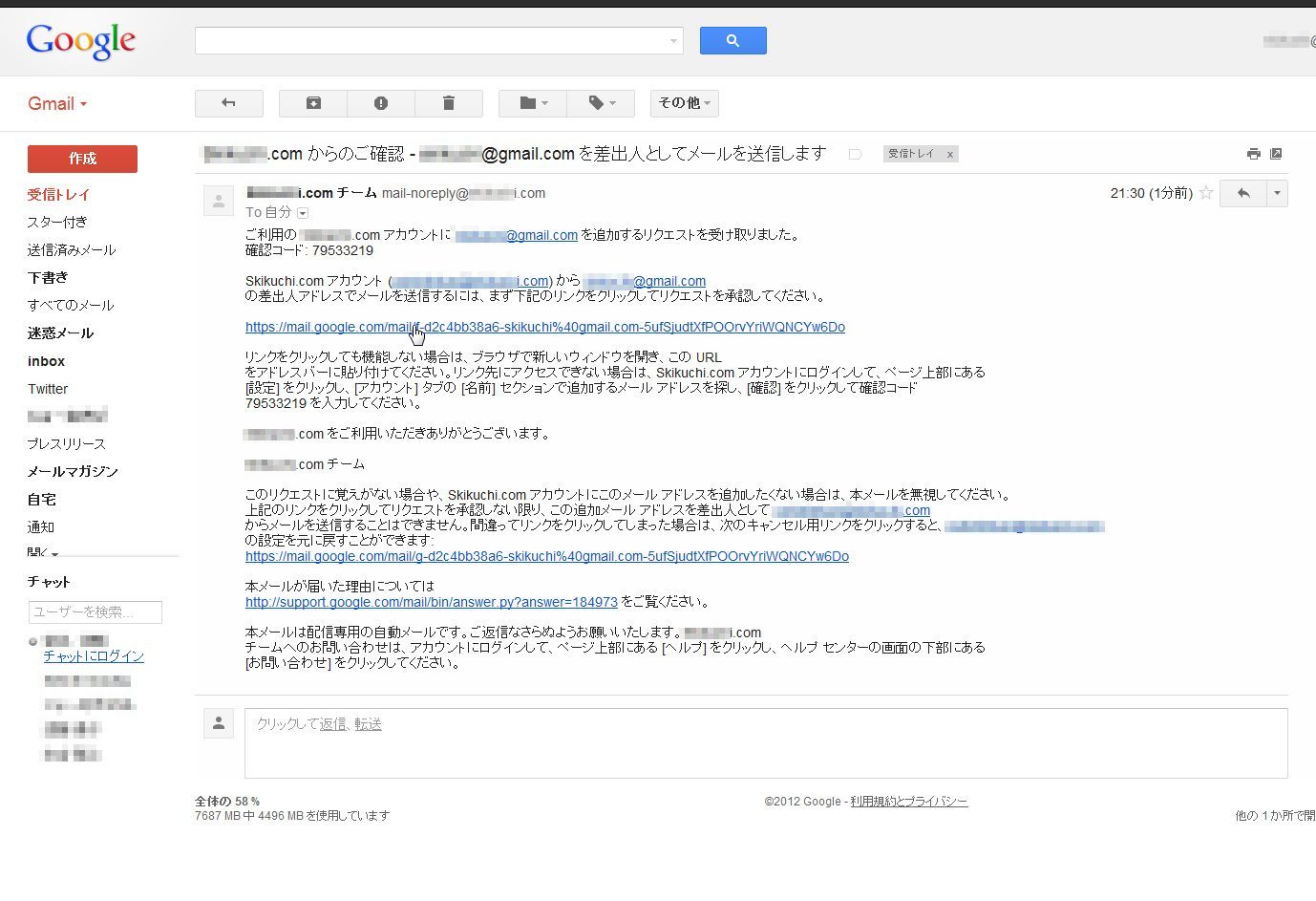Click the sender avatar icon
Viewport: 1316px width, 901px height.
[x=219, y=201]
